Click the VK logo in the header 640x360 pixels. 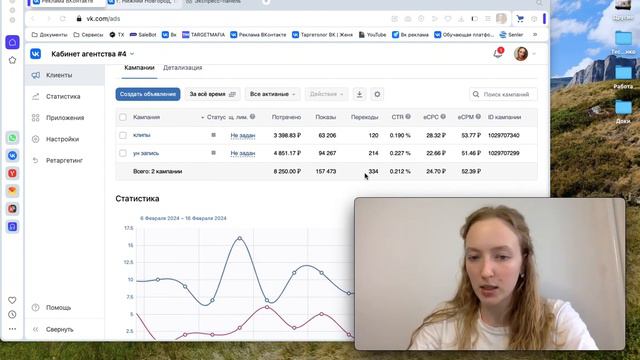(x=36, y=53)
